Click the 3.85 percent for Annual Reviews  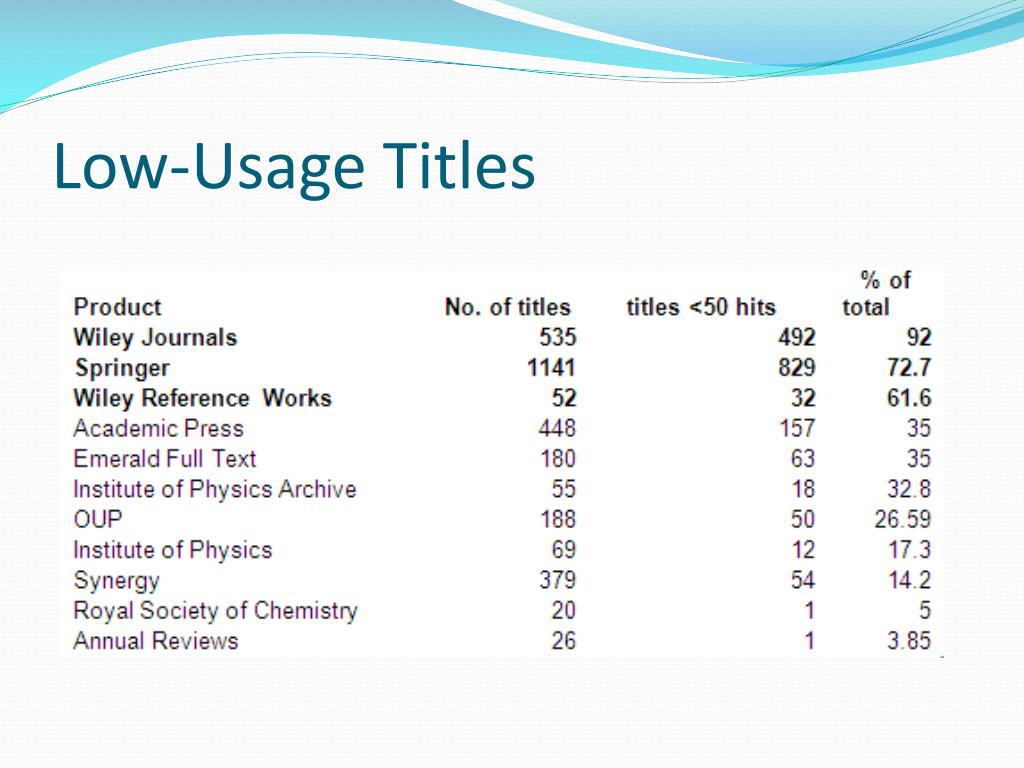click(909, 641)
